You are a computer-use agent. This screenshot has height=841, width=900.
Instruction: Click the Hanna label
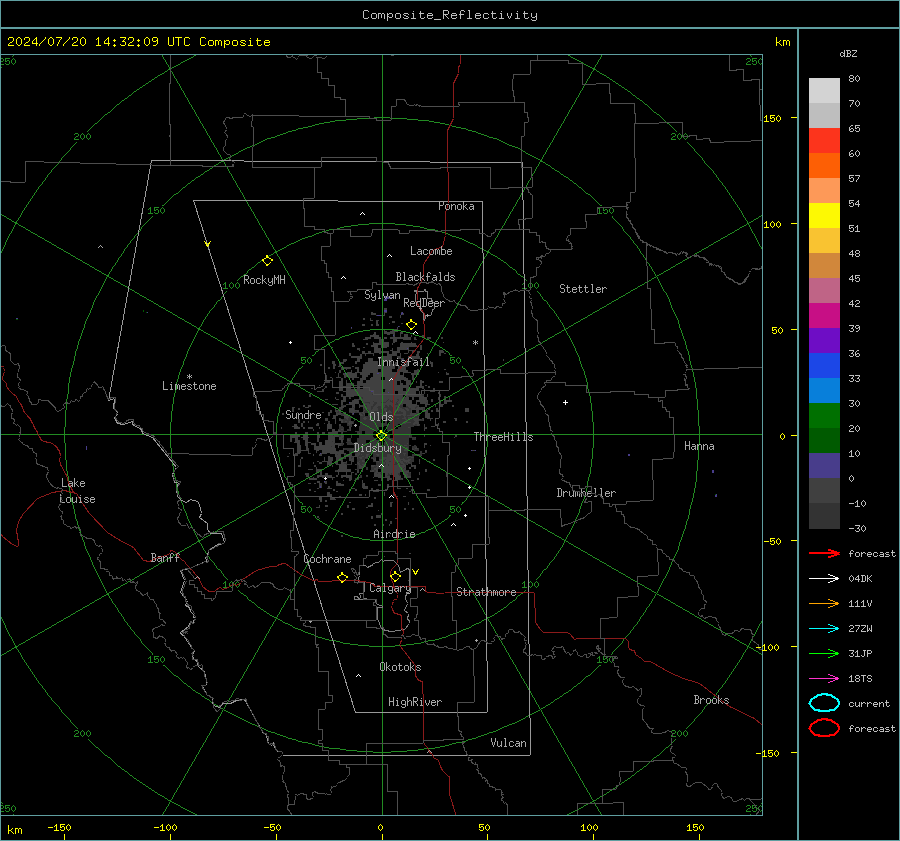click(x=699, y=446)
